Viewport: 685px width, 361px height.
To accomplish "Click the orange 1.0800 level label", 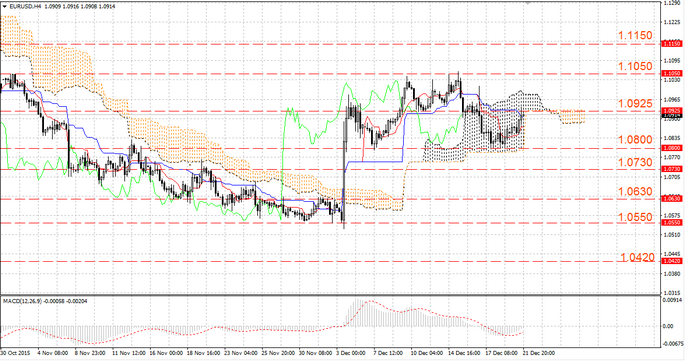I will click(635, 140).
